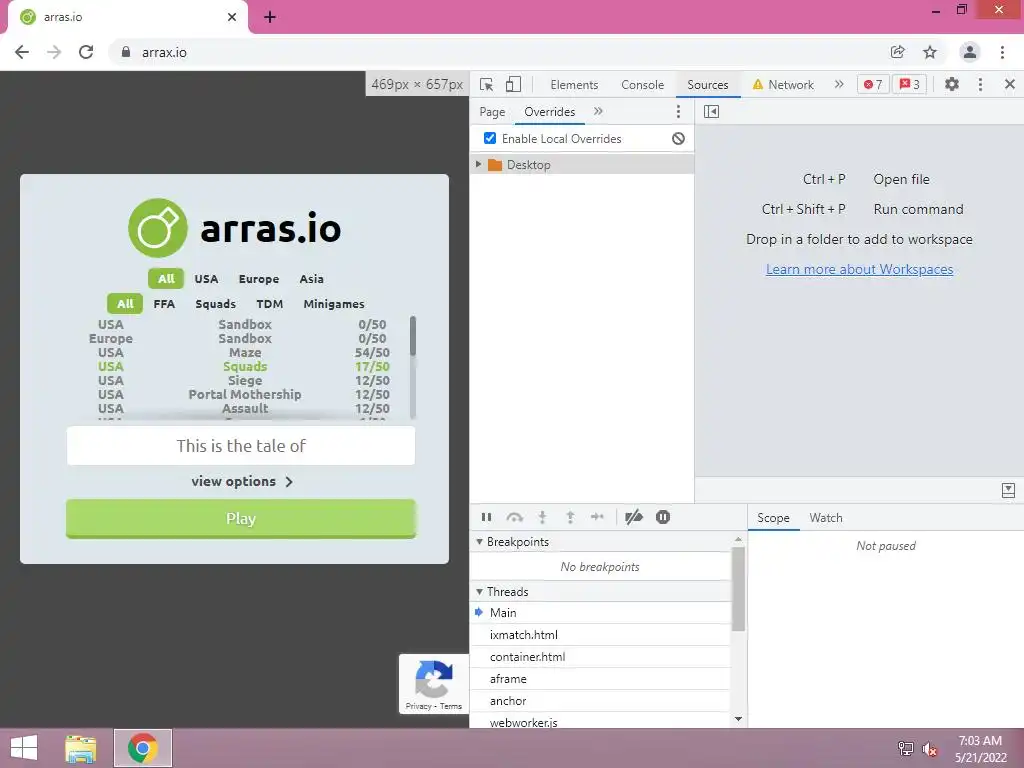Select the Portal Mothership server row
Image resolution: width=1024 pixels, height=768 pixels.
pos(241,394)
